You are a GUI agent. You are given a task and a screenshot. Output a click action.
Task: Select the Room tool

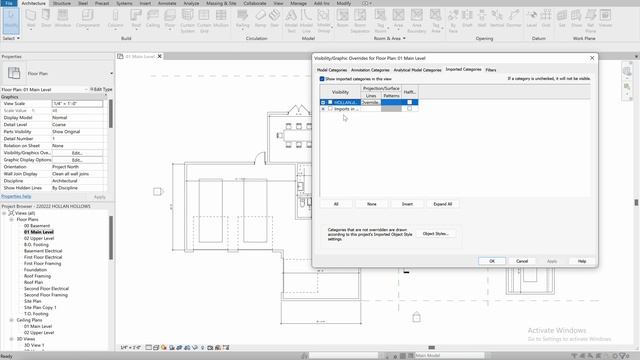[x=342, y=19]
